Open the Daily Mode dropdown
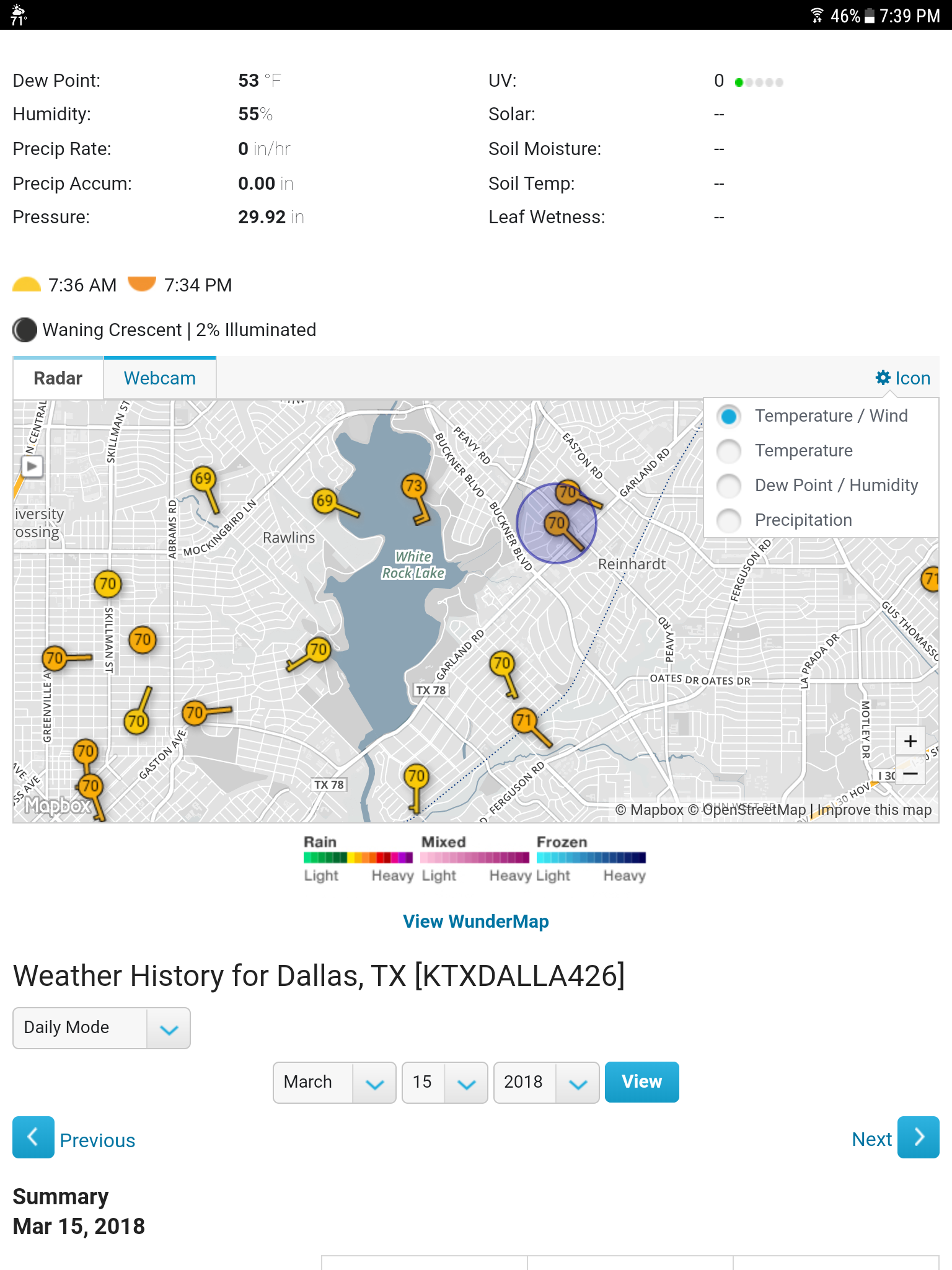Image resolution: width=952 pixels, height=1270 pixels. click(102, 1028)
